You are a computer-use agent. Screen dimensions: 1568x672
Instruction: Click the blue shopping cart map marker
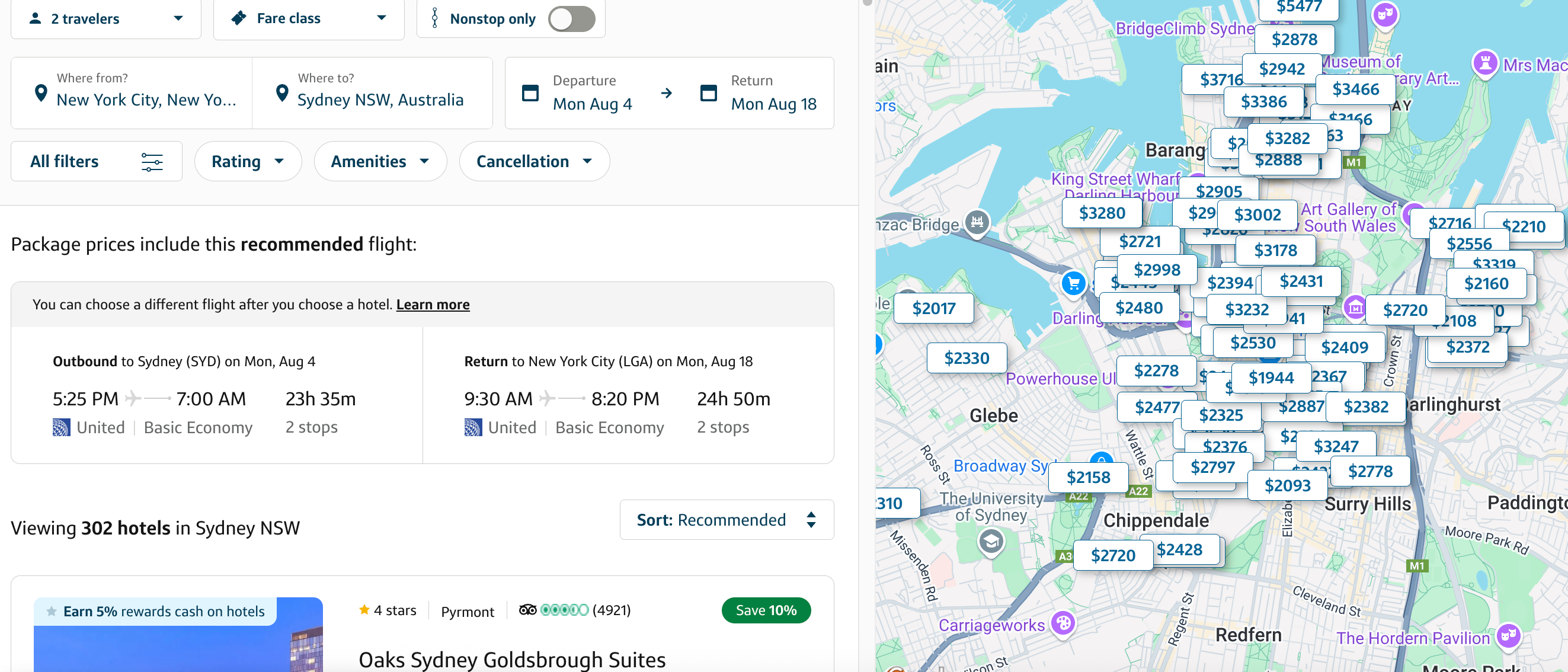tap(1073, 283)
